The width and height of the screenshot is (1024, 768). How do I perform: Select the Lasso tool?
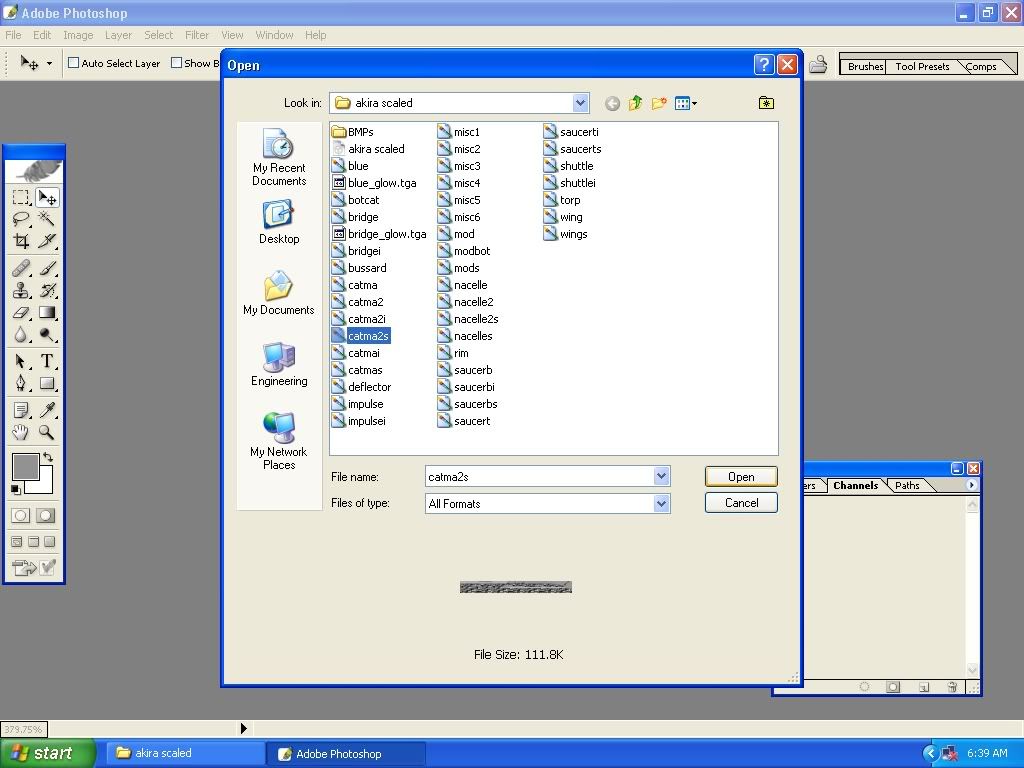(21, 219)
